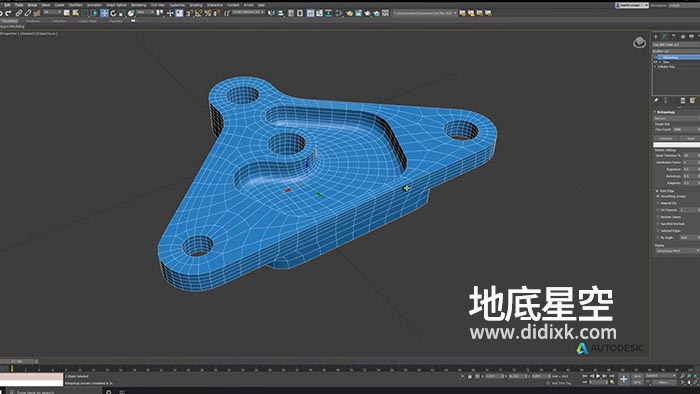Toggle the 3D Snaps icon

tap(189, 13)
